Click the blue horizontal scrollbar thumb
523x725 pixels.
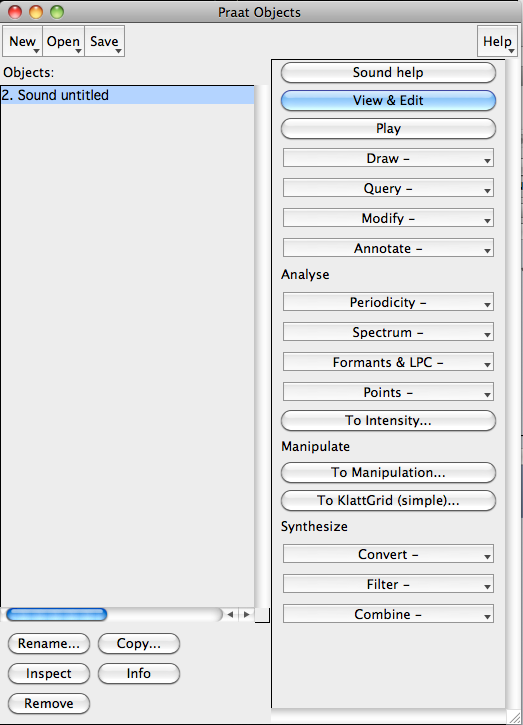point(57,614)
